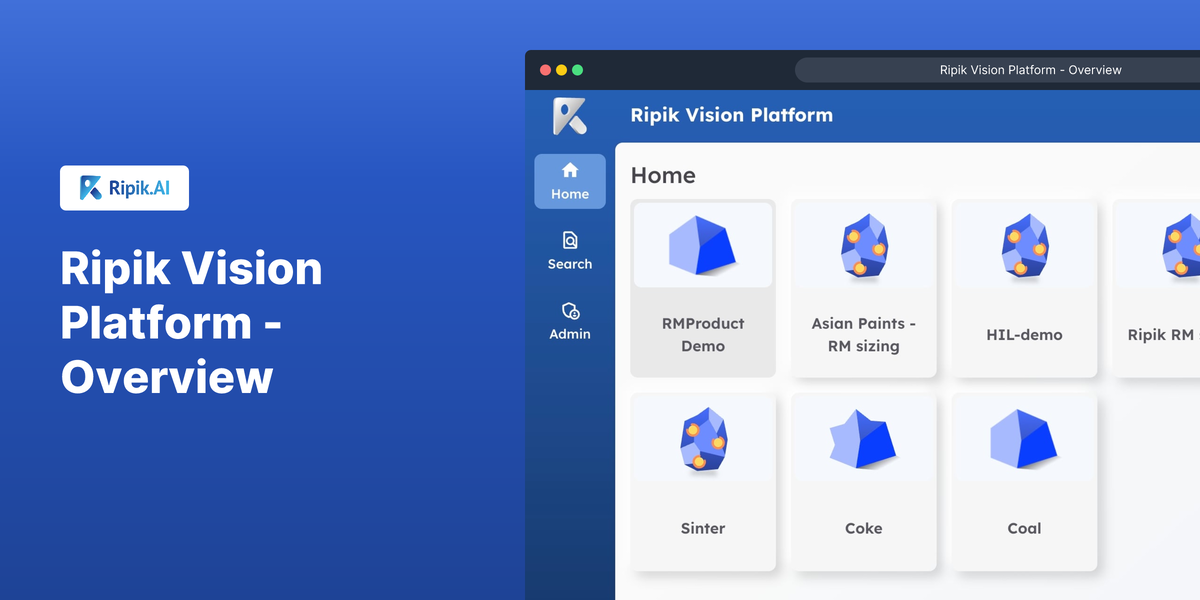Open the Asian Paints - RM sizing card

tap(864, 288)
